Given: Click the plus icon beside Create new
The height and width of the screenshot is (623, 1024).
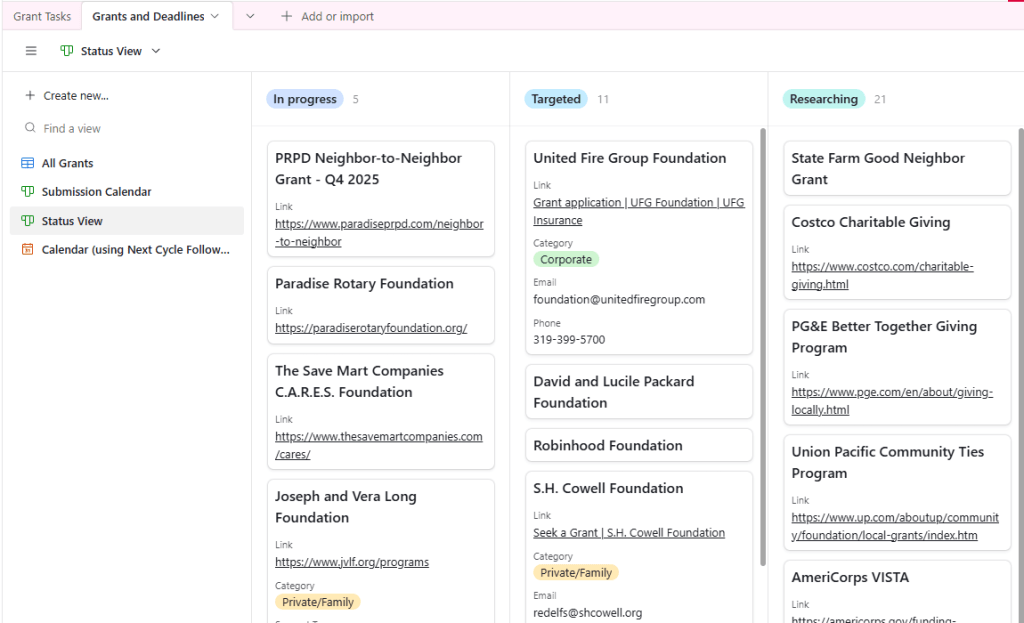Looking at the screenshot, I should pos(30,96).
